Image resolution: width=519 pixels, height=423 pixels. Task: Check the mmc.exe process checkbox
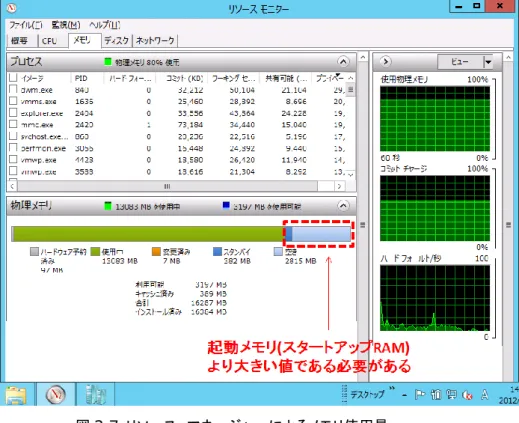(x=13, y=124)
